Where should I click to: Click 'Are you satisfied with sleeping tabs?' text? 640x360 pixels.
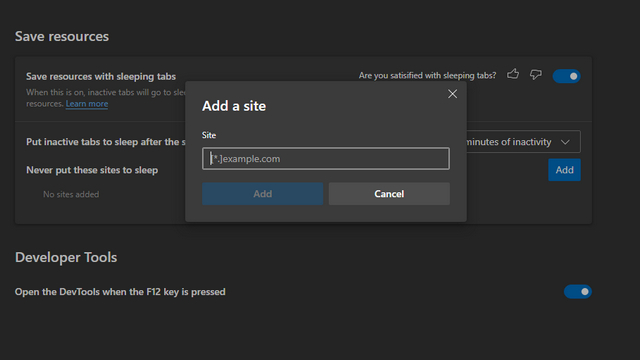coord(427,76)
